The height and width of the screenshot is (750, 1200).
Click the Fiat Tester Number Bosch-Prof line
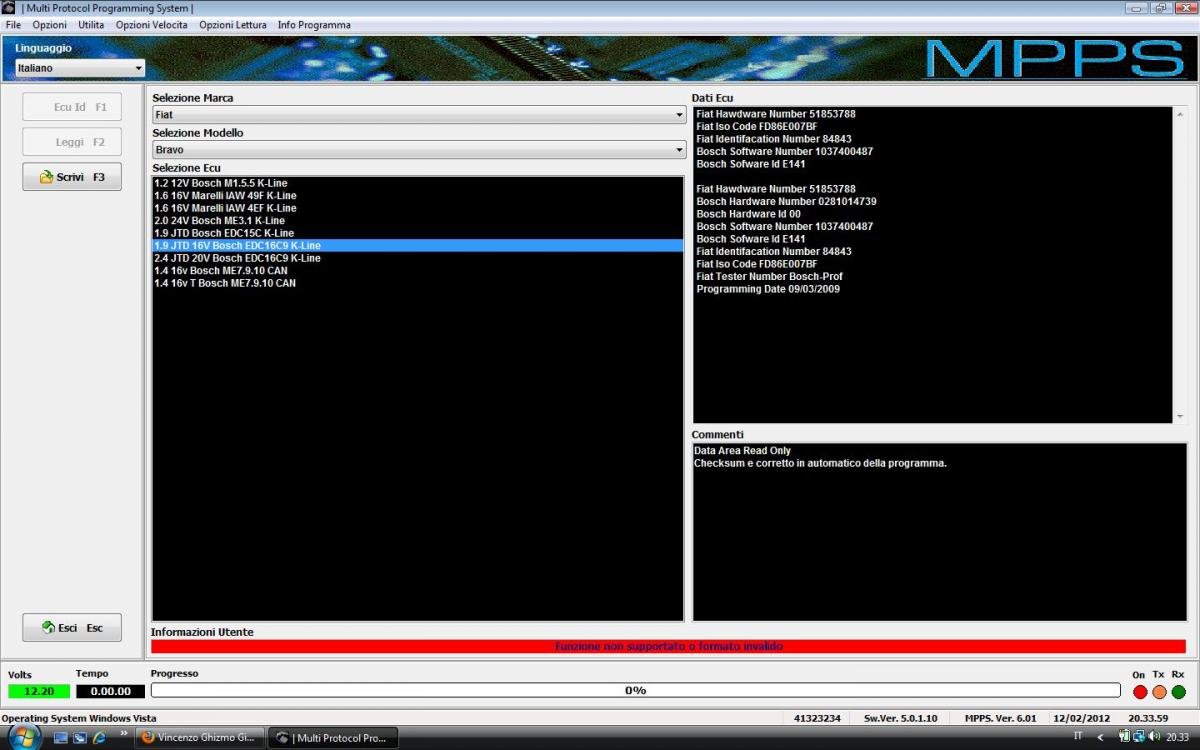pyautogui.click(x=768, y=277)
